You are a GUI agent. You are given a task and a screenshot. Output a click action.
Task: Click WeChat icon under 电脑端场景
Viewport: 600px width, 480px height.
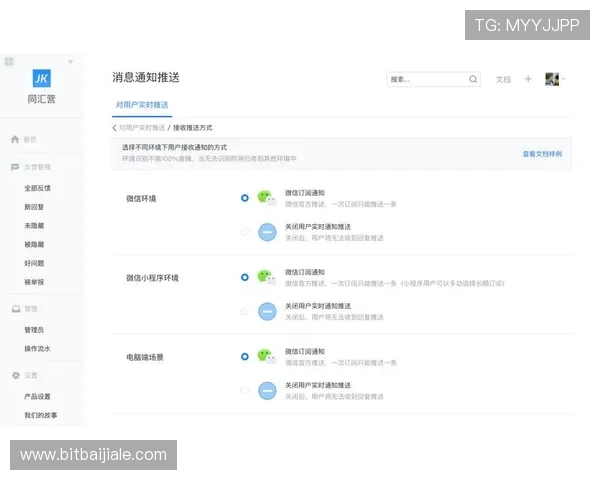tap(267, 356)
